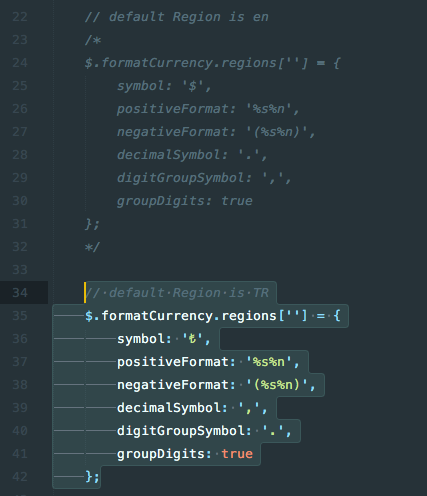Click commented "symbol: '$'," on line 25
Screen dimensions: 427x496
pos(164,86)
